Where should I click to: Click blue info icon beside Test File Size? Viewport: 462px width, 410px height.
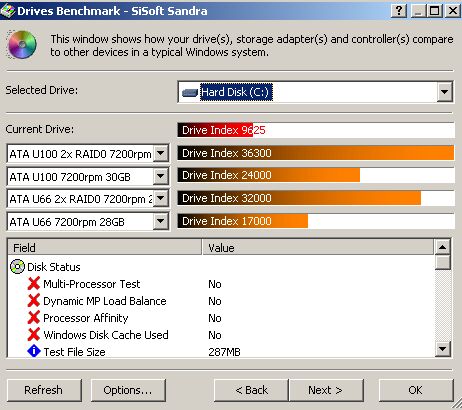click(34, 351)
